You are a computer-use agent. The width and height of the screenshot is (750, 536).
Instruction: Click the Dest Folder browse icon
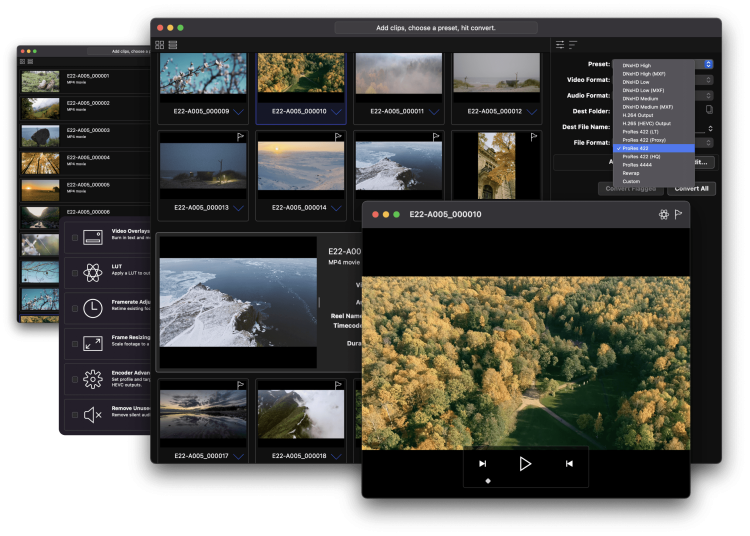click(709, 109)
